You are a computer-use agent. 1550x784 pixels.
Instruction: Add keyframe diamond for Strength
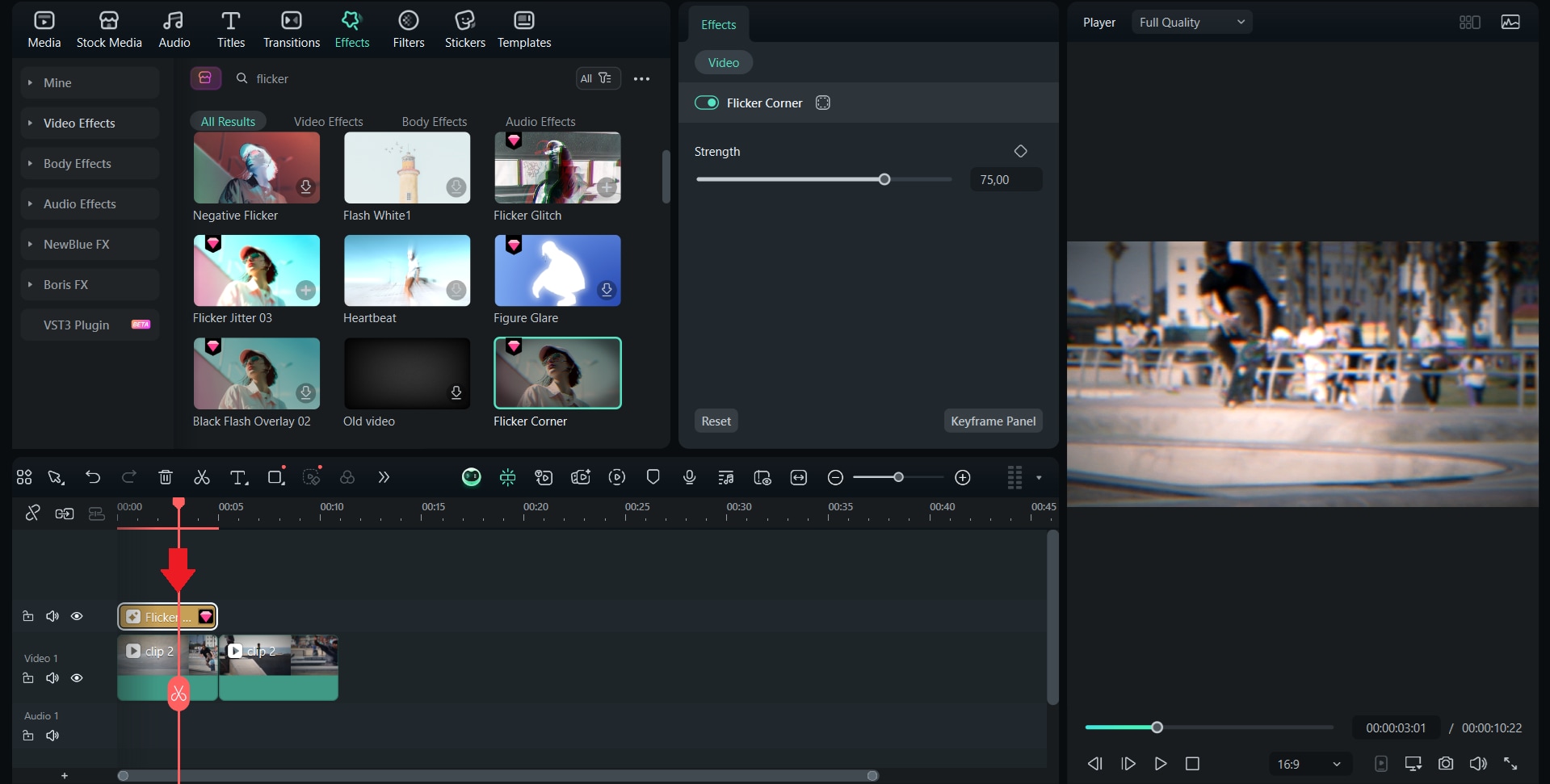(x=1021, y=151)
